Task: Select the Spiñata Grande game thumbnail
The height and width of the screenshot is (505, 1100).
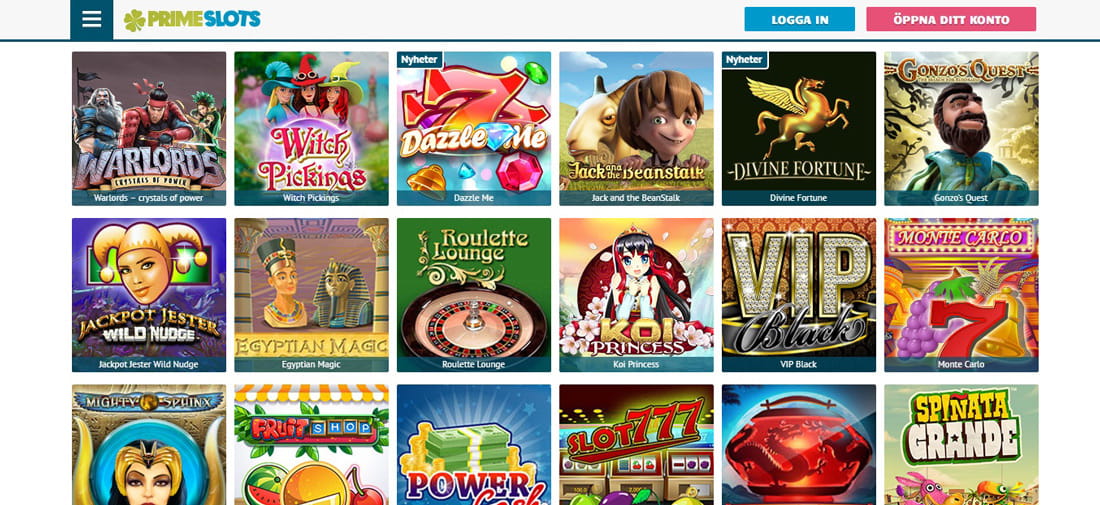Action: (961, 445)
